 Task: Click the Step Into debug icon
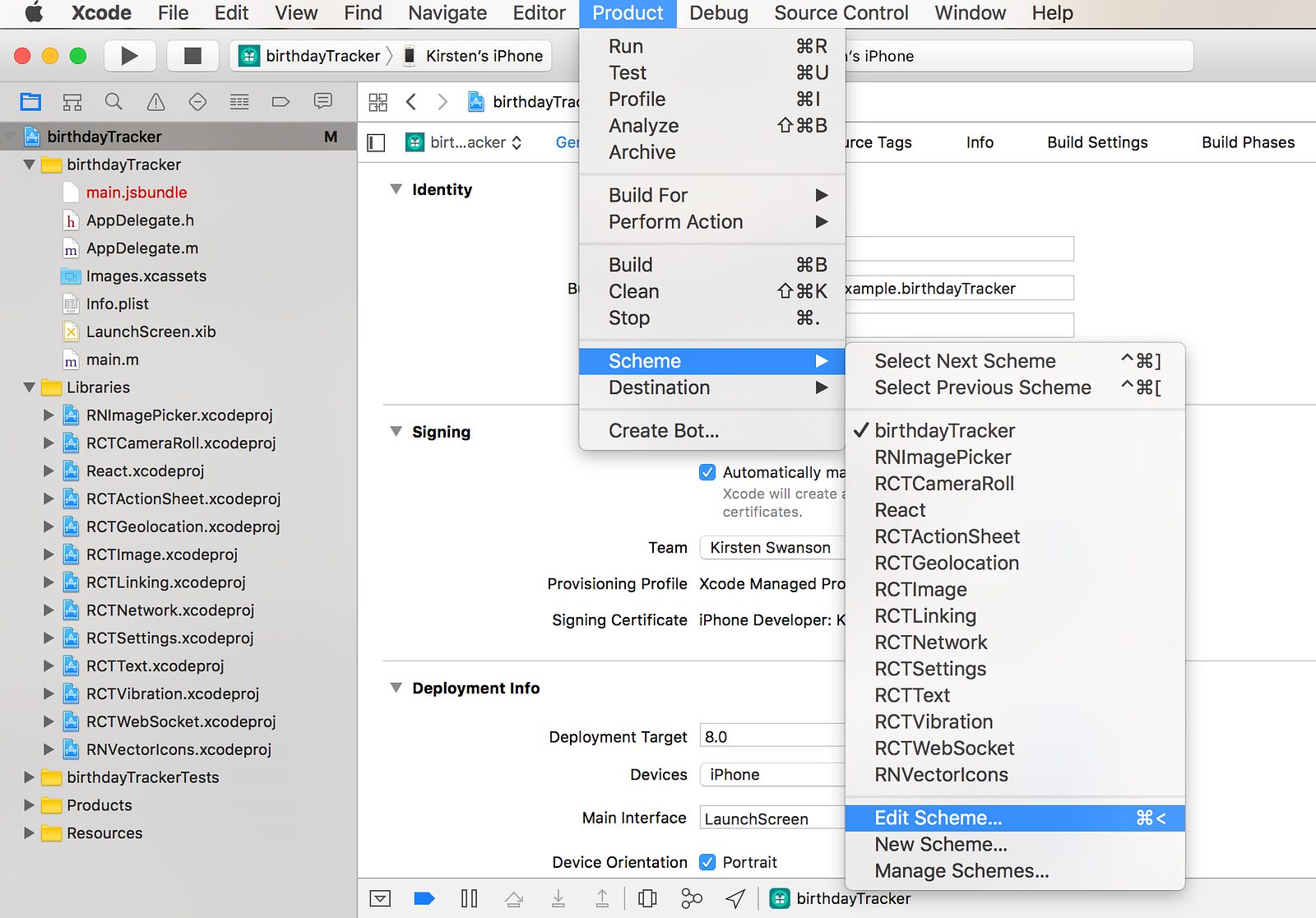coord(558,898)
